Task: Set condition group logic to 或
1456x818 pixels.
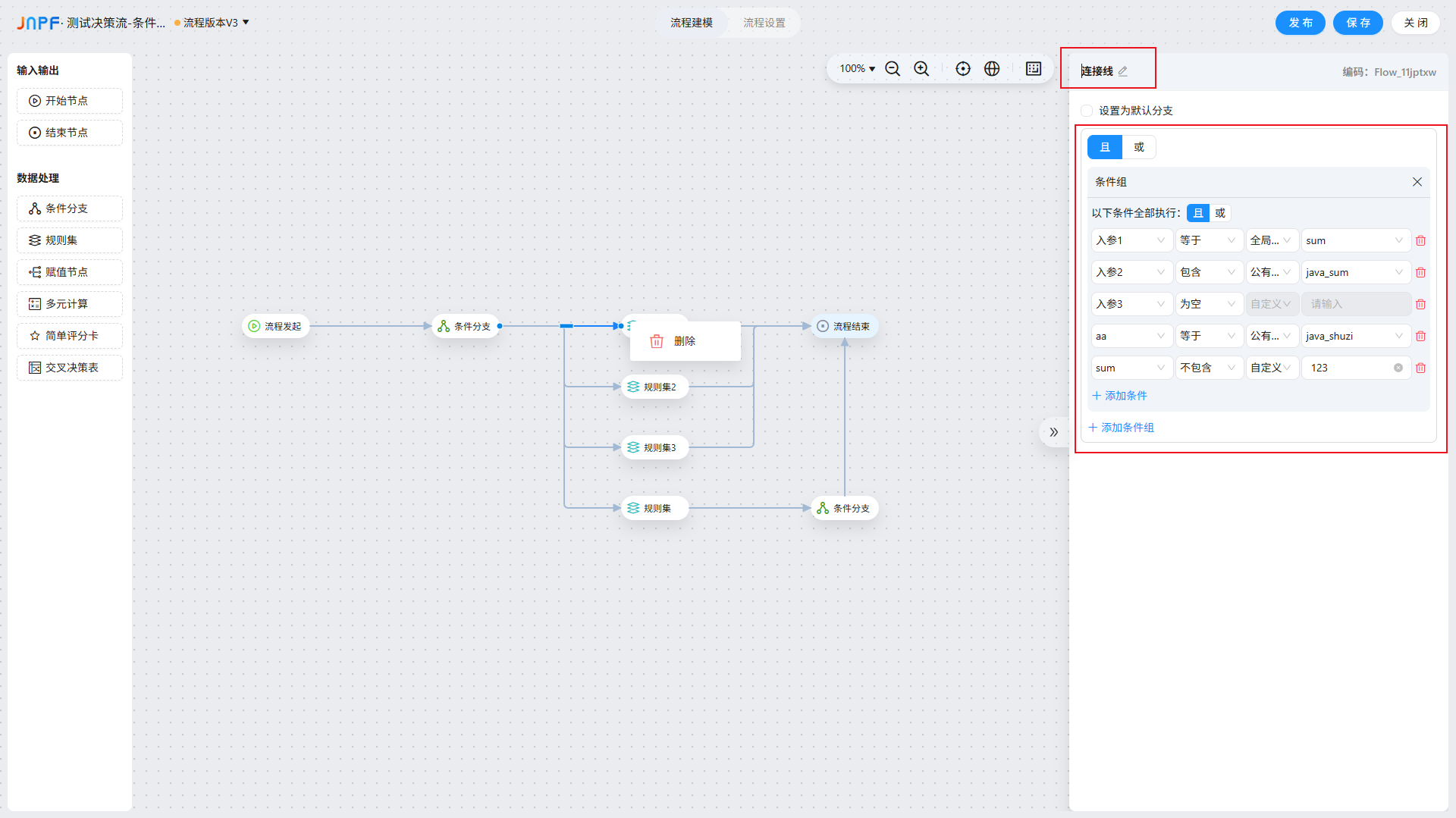Action: (x=1219, y=213)
